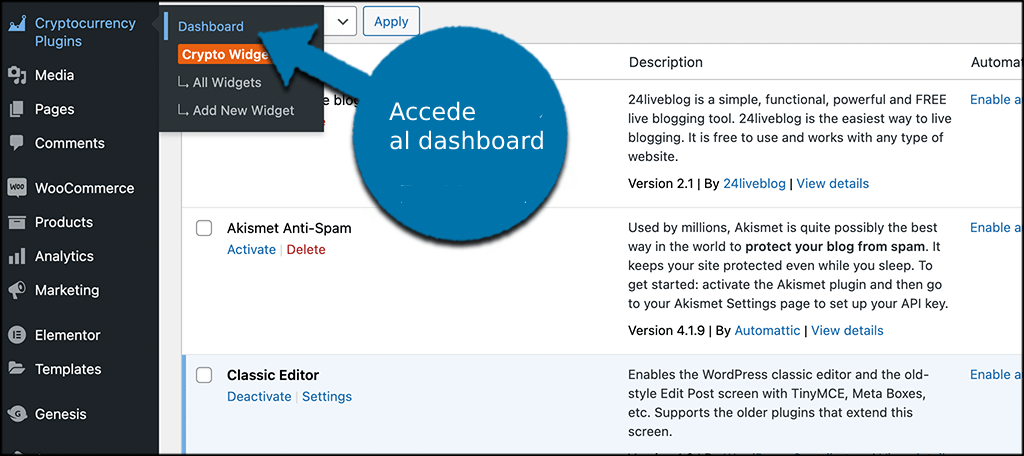Deactivate the Classic Editor plugin
Screen dimensions: 1024x456
click(x=259, y=397)
